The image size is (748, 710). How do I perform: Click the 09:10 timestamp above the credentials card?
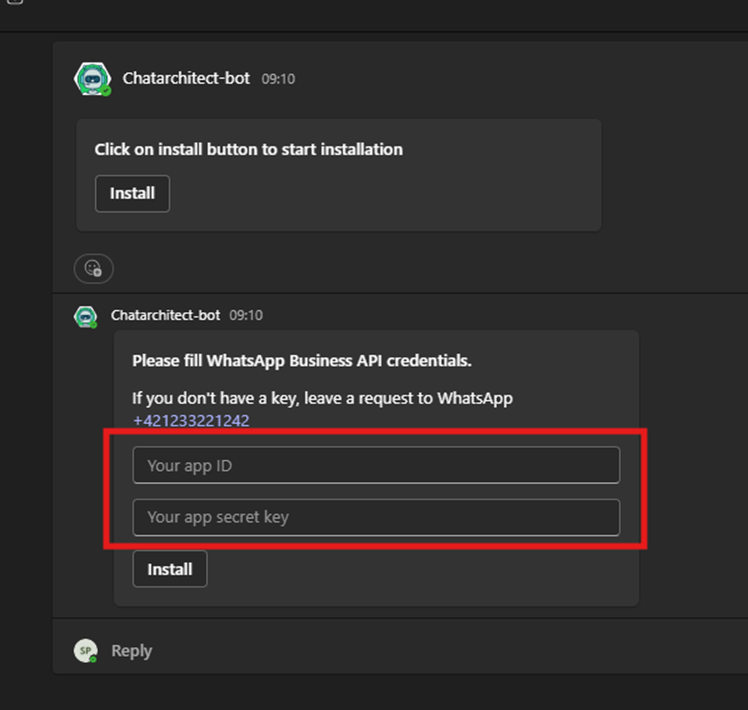tap(246, 315)
